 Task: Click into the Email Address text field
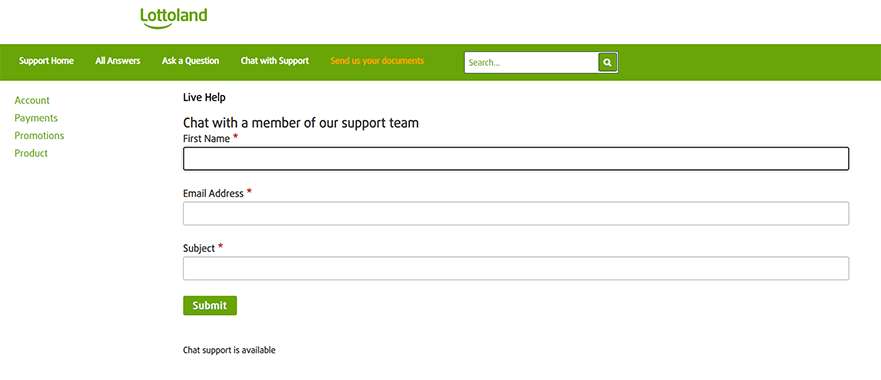(516, 214)
